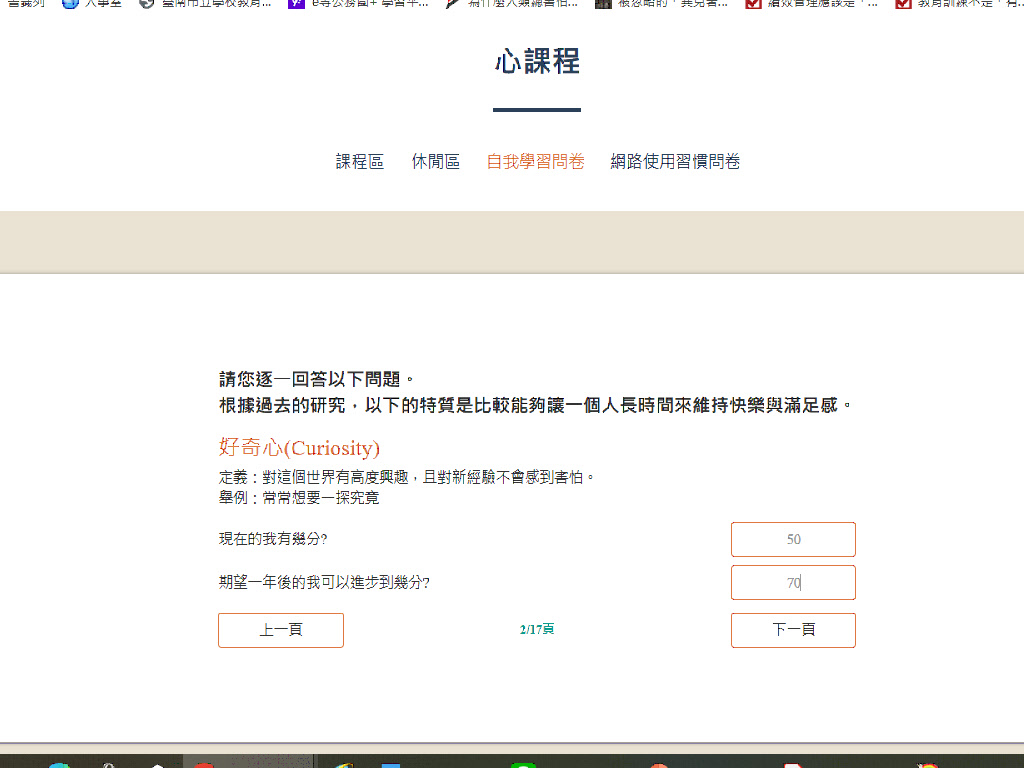1024x768 pixels.
Task: Click the 績效管理應該是 bookmark checkmark icon
Action: pos(754,3)
